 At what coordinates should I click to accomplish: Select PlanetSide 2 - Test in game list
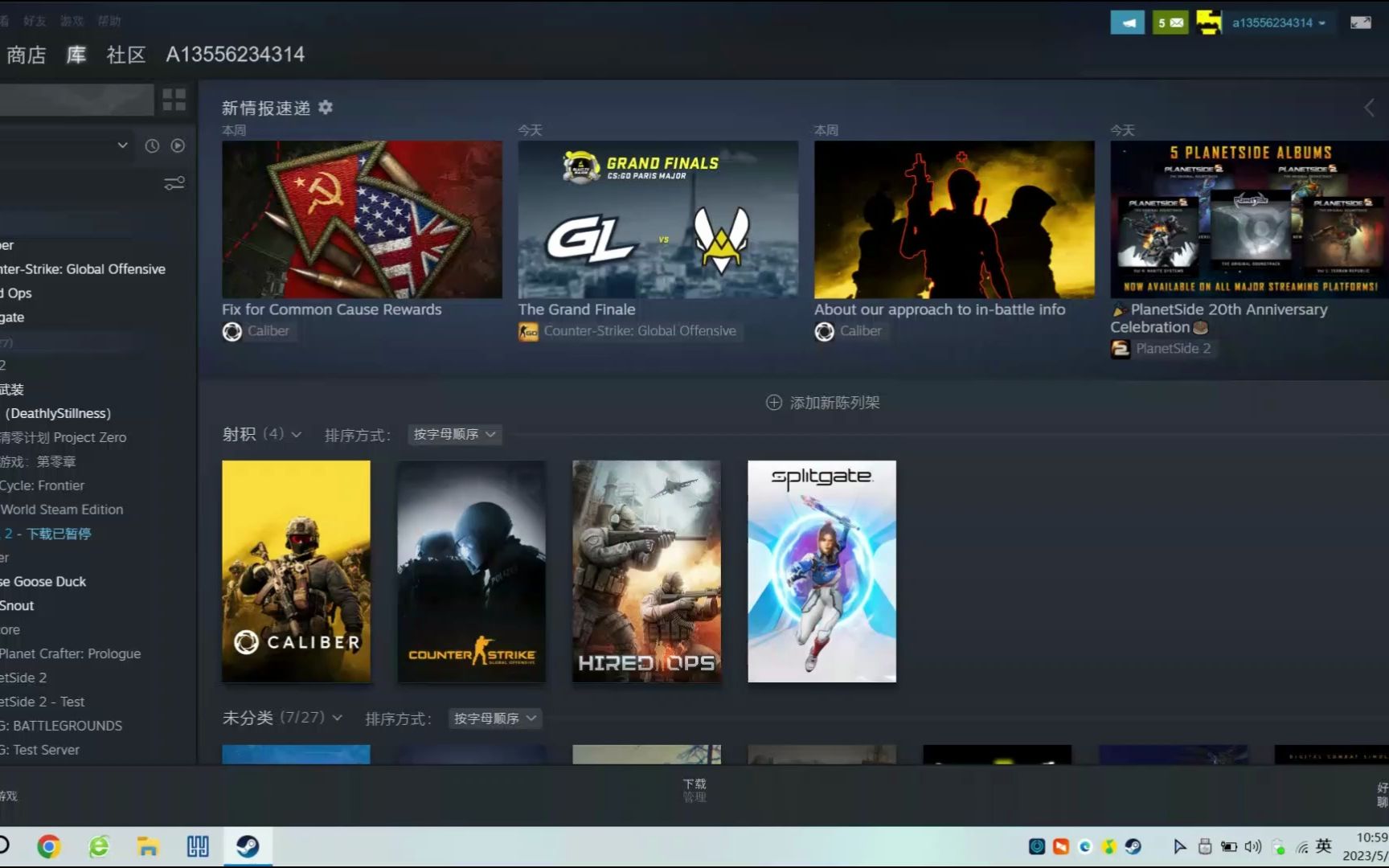coord(42,702)
